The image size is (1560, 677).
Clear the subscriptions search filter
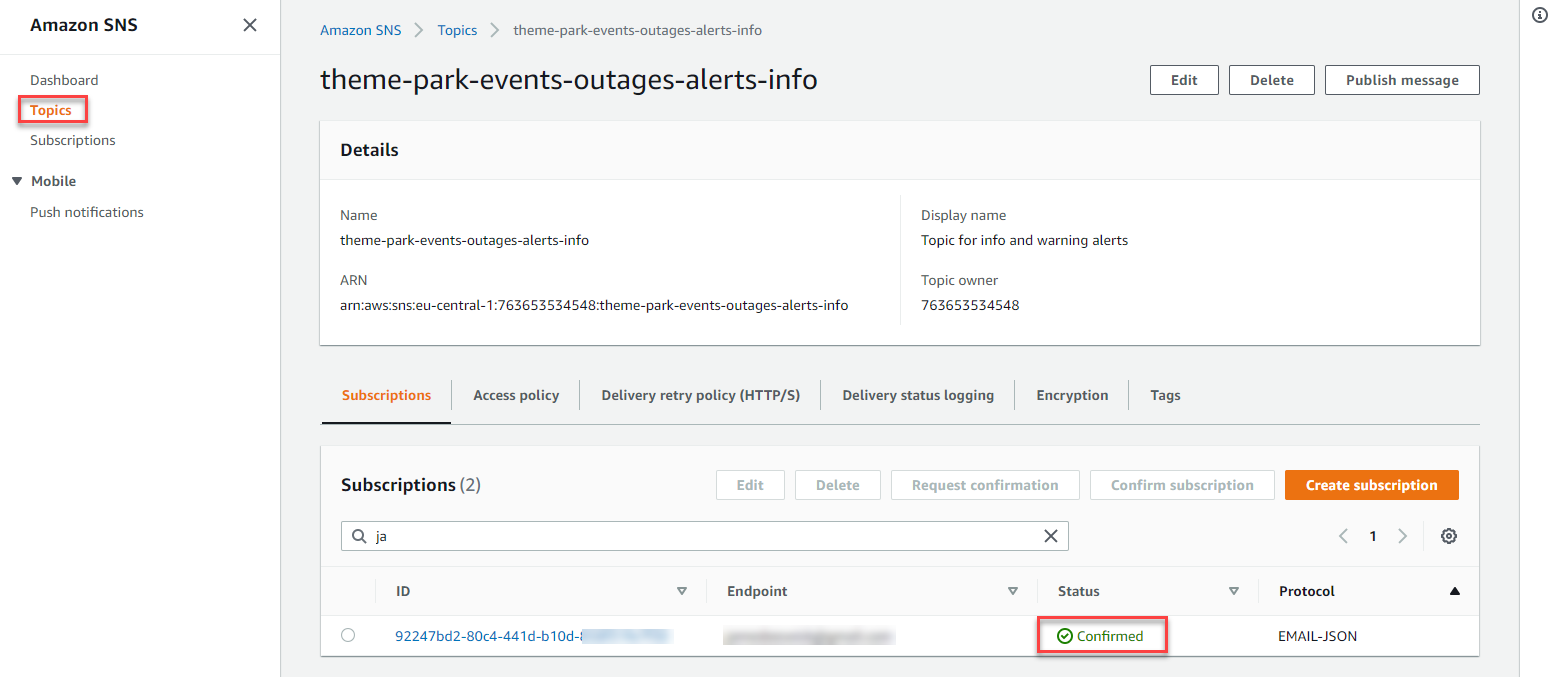[1051, 536]
